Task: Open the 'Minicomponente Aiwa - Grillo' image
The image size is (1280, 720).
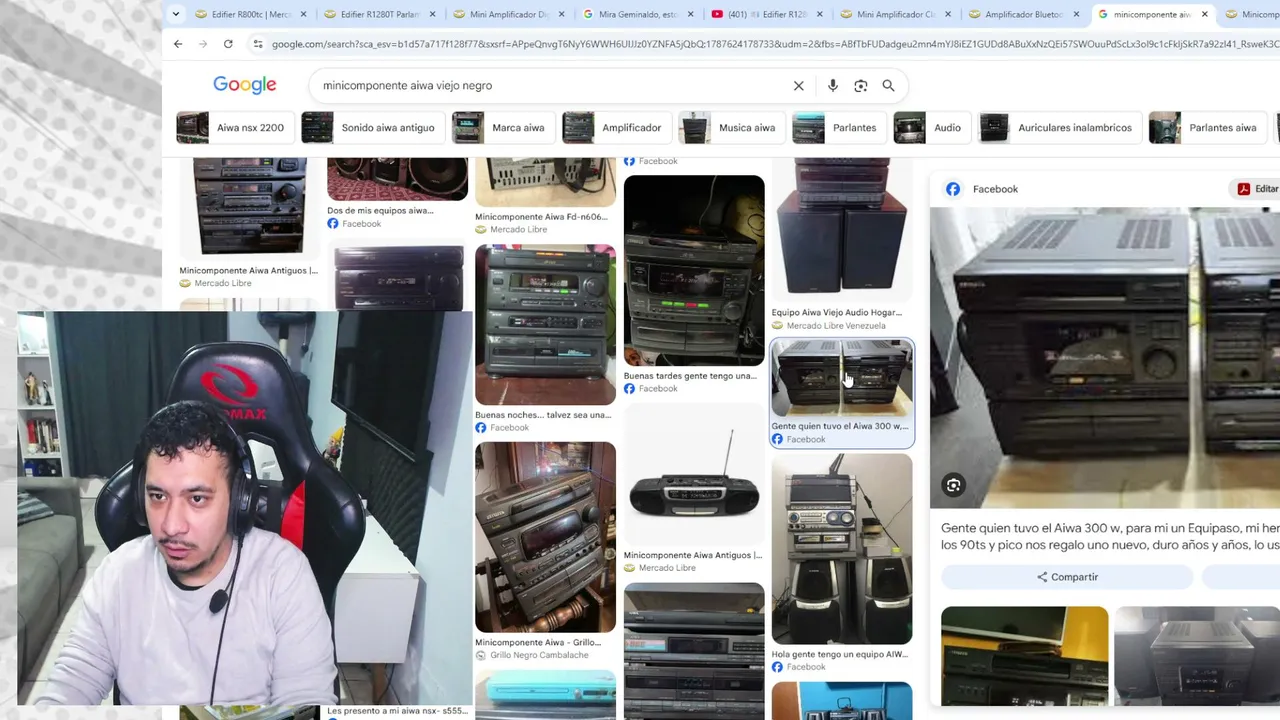Action: (545, 537)
